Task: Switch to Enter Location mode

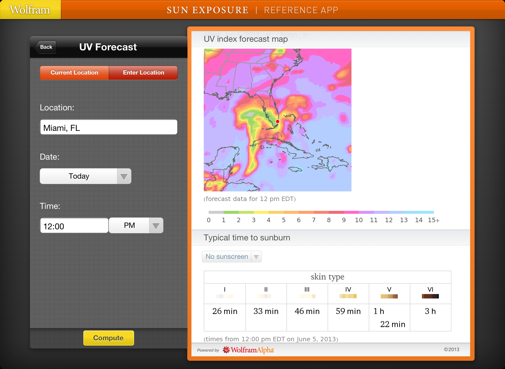Action: pyautogui.click(x=143, y=73)
